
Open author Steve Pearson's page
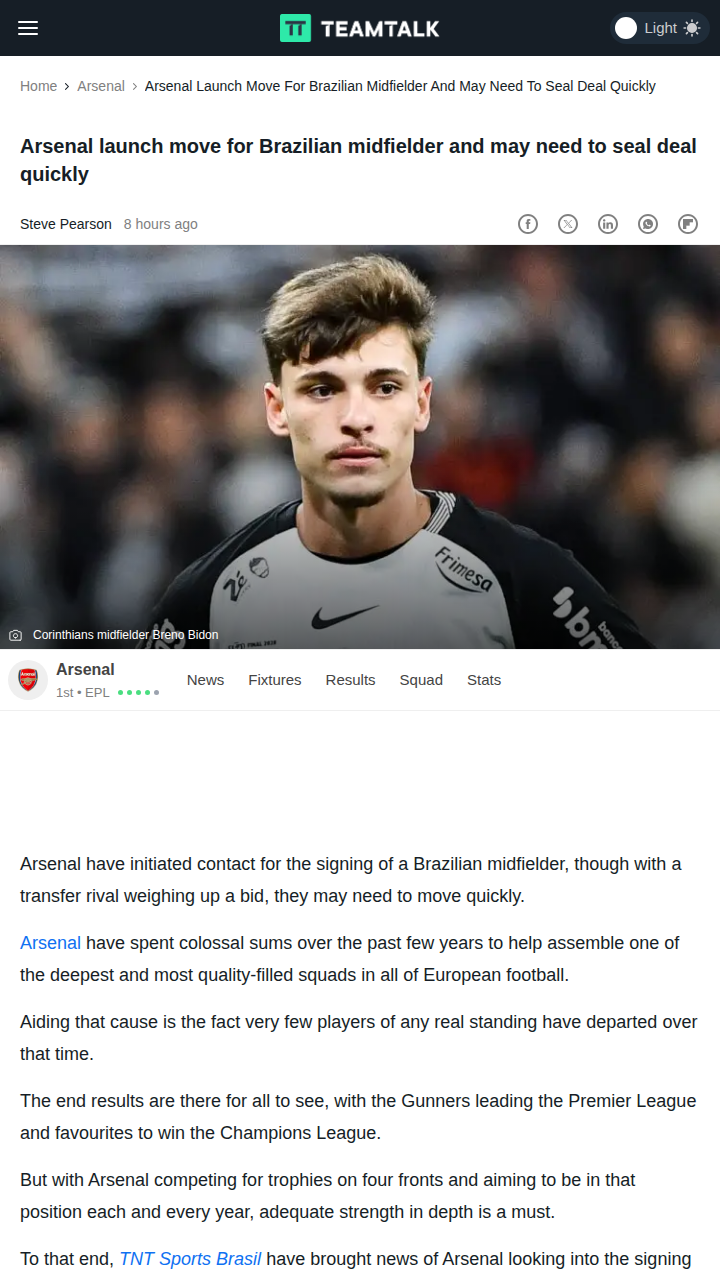(66, 224)
